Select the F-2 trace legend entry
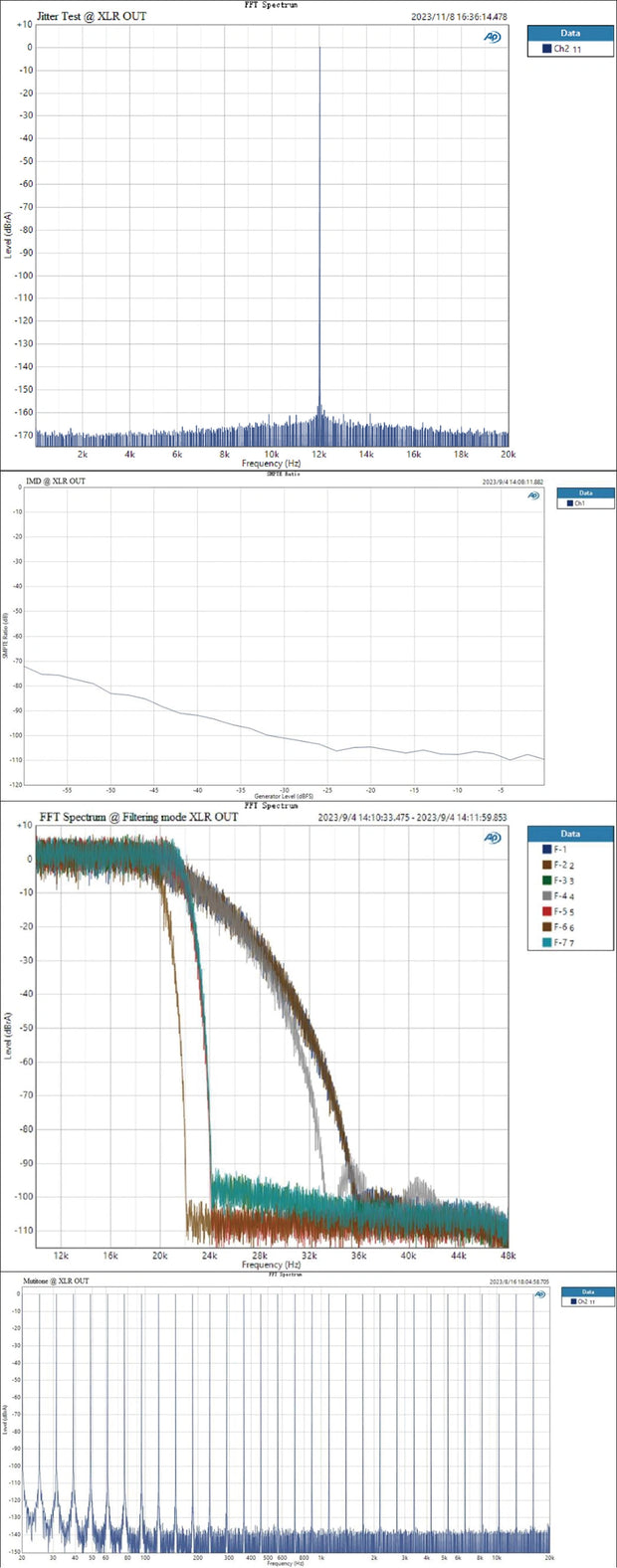The width and height of the screenshot is (617, 1568). coord(564,865)
